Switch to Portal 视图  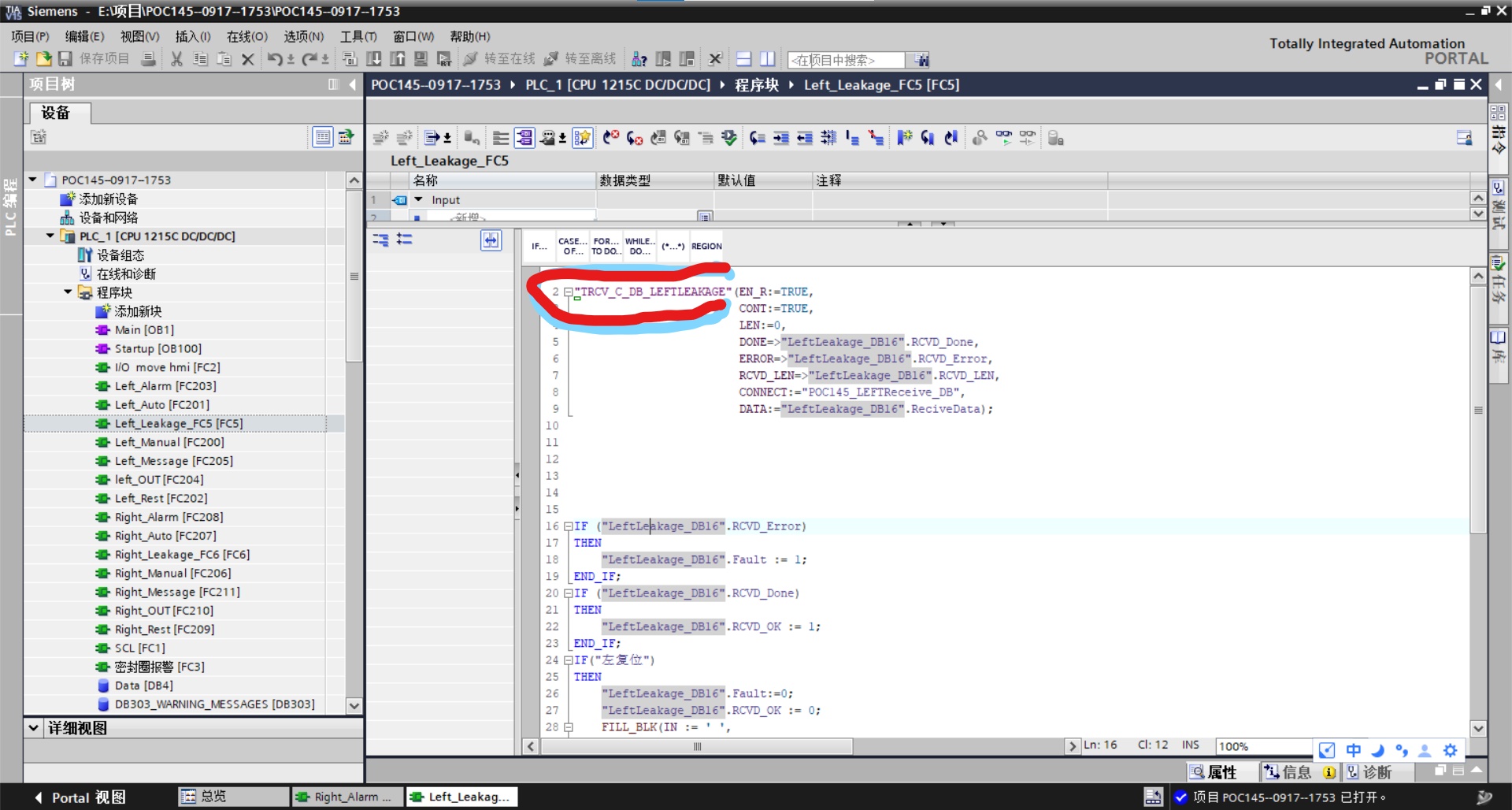point(79,797)
